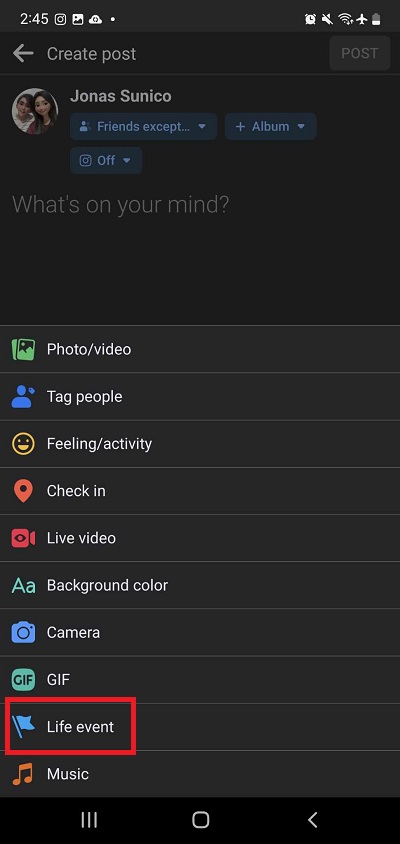Open the 'Friends except...' audience dropdown

(143, 126)
